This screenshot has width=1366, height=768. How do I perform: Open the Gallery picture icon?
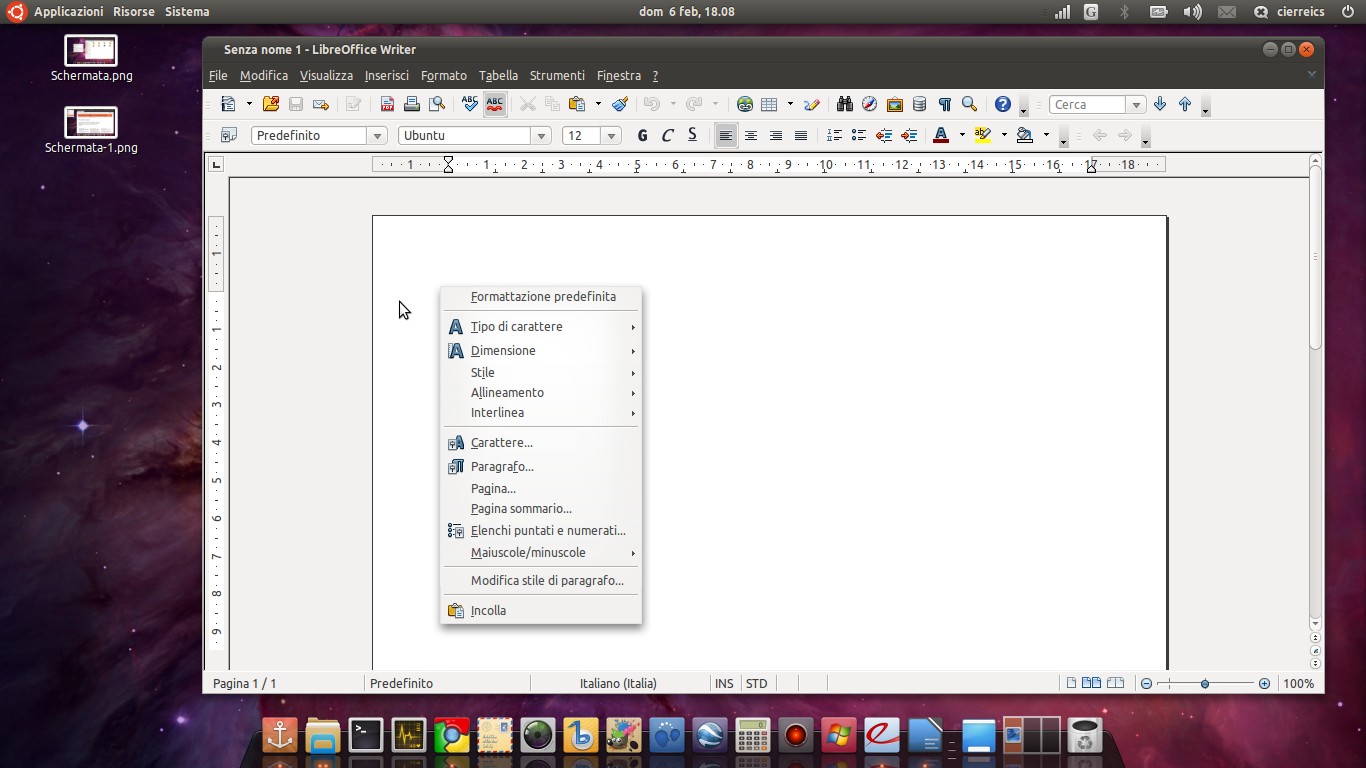pos(895,104)
